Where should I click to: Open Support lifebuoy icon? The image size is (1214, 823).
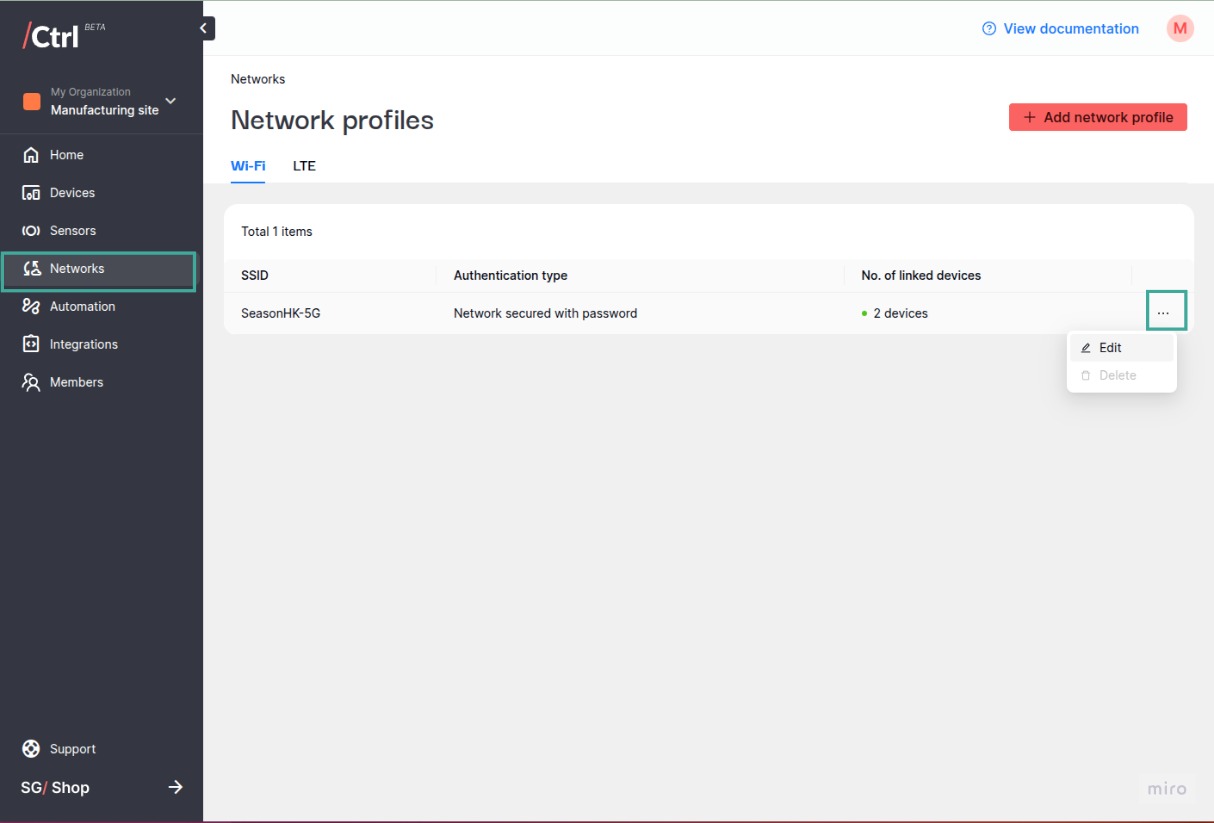click(x=31, y=749)
